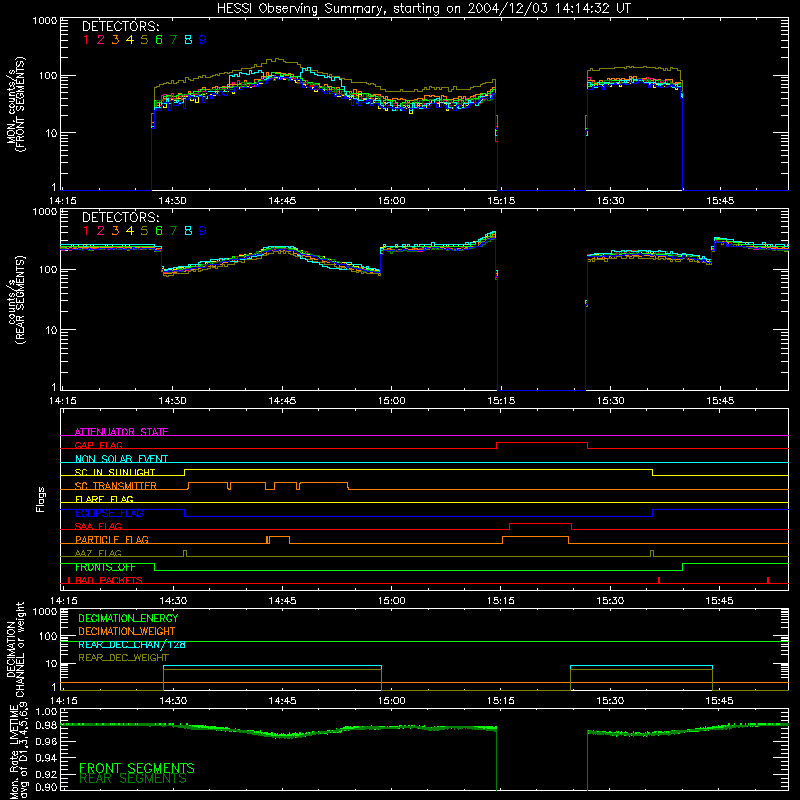
Task: Click the DECIMATION CHANNEL or weight axis title
Action: 15,649
